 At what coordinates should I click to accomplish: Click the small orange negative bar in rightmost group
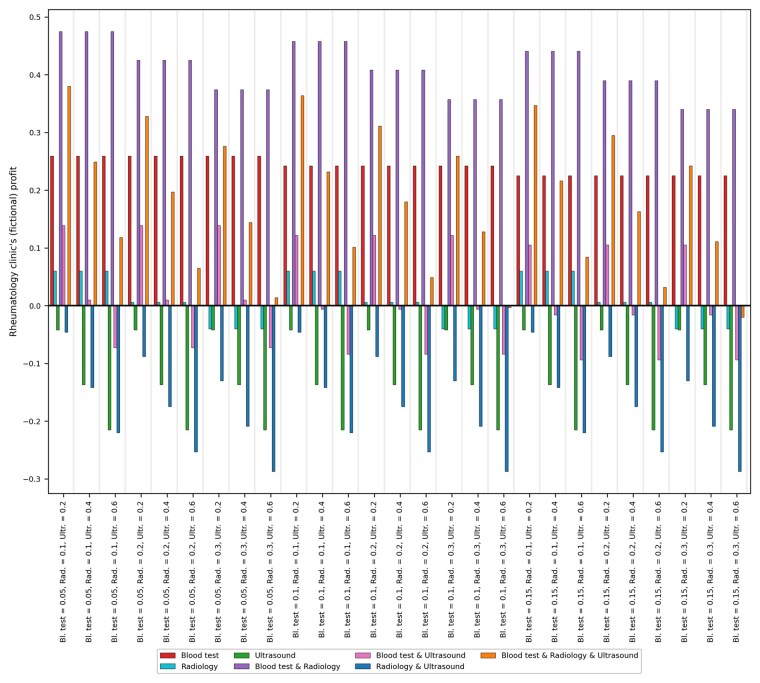coord(744,311)
